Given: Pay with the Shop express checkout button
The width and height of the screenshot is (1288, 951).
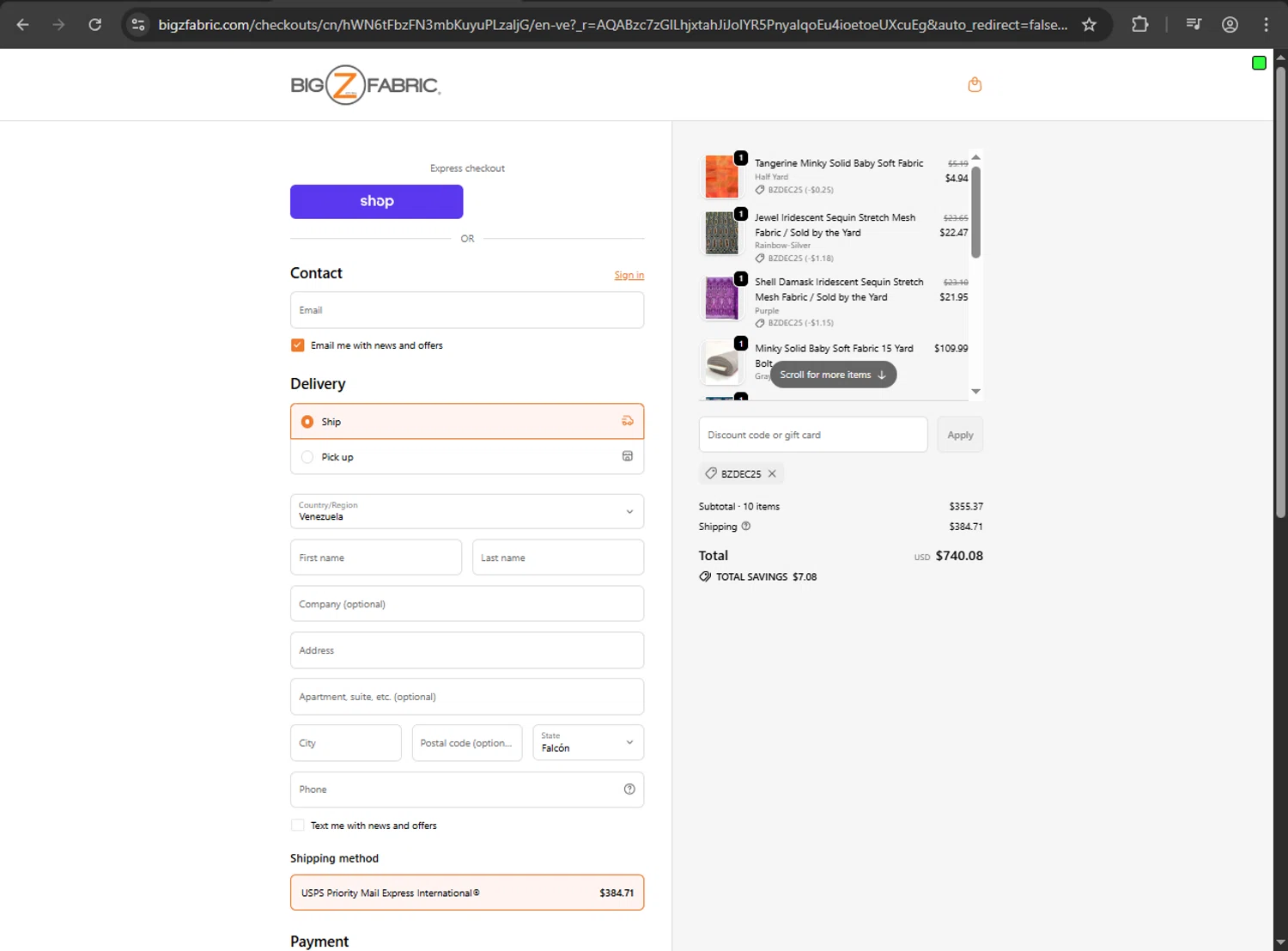Looking at the screenshot, I should (x=377, y=201).
